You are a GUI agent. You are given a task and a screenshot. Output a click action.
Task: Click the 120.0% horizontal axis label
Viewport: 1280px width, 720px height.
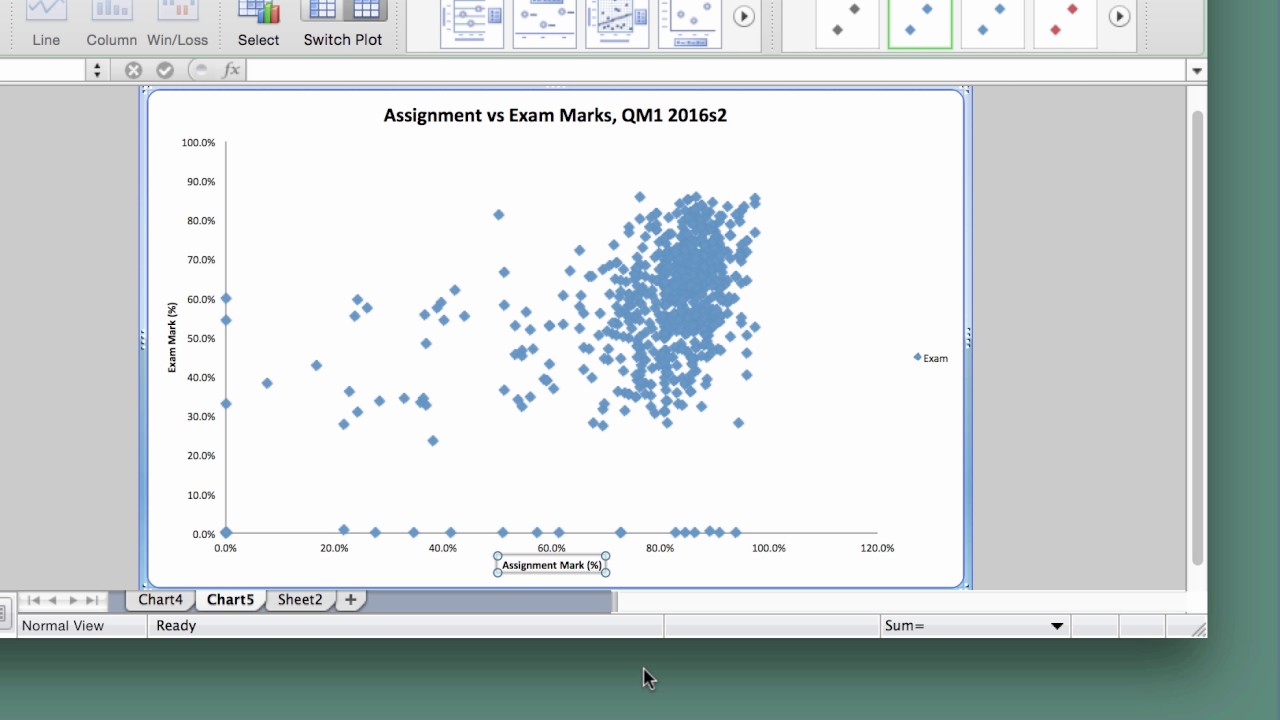(877, 548)
